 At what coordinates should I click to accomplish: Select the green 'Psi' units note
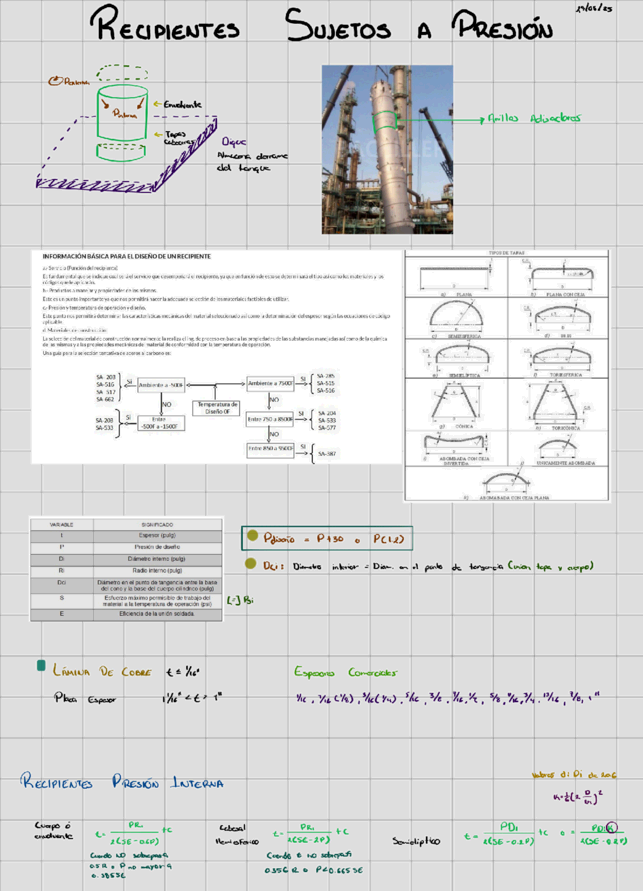tap(240, 600)
